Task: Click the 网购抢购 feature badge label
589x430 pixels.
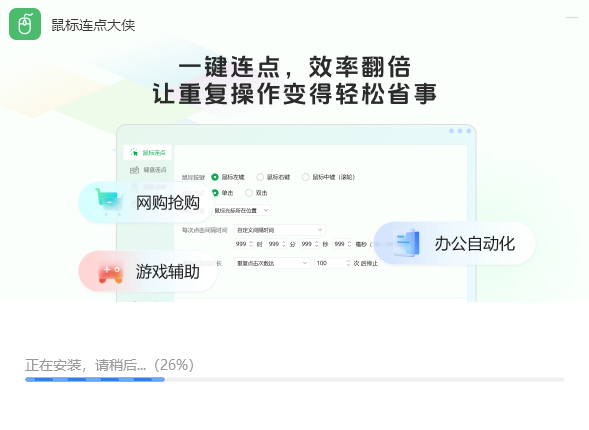Action: pyautogui.click(x=168, y=203)
